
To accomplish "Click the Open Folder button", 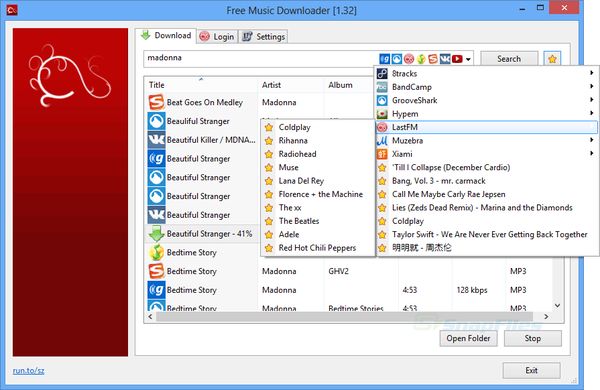I will coord(468,338).
